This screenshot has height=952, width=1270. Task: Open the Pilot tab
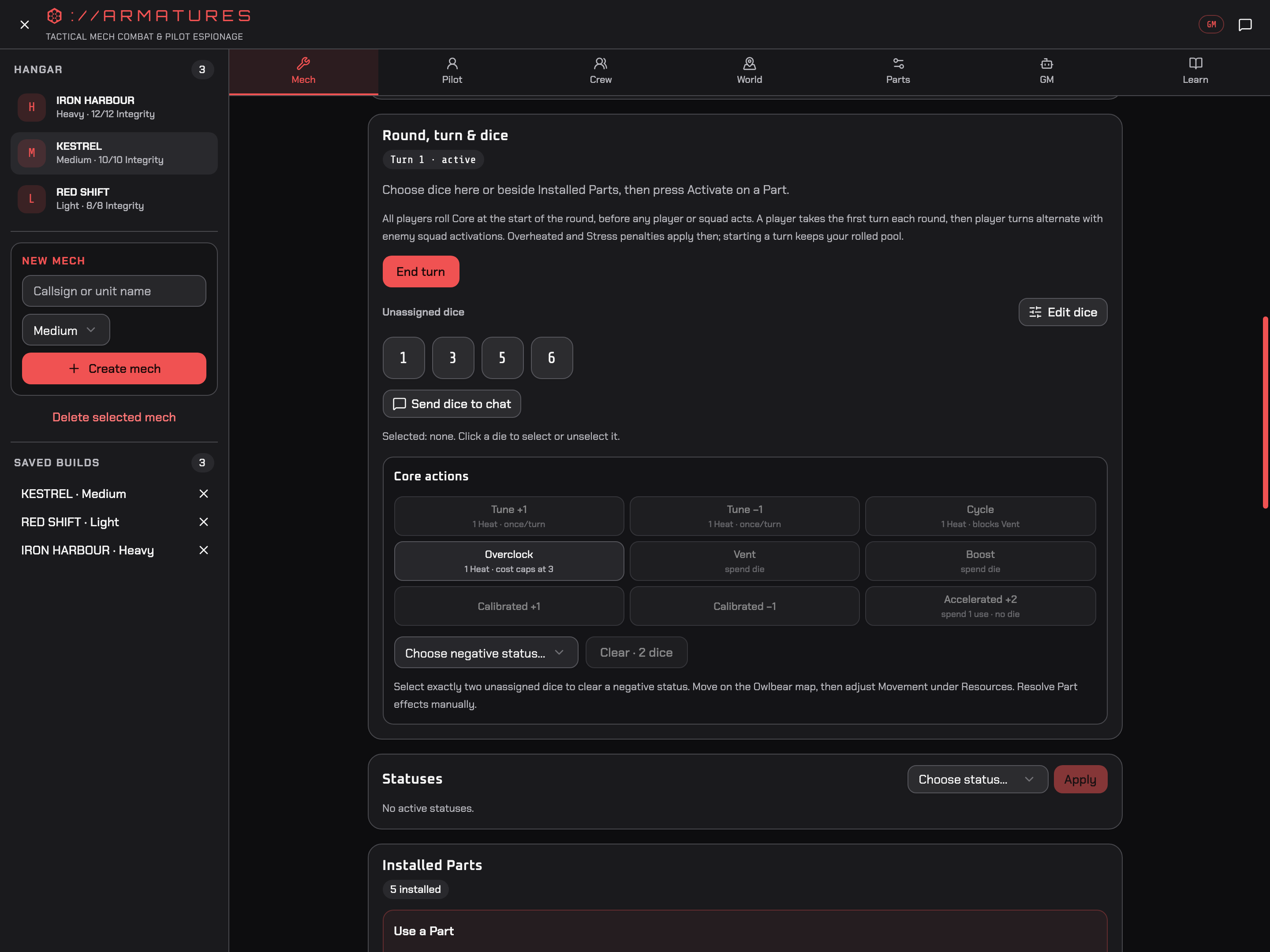point(452,72)
